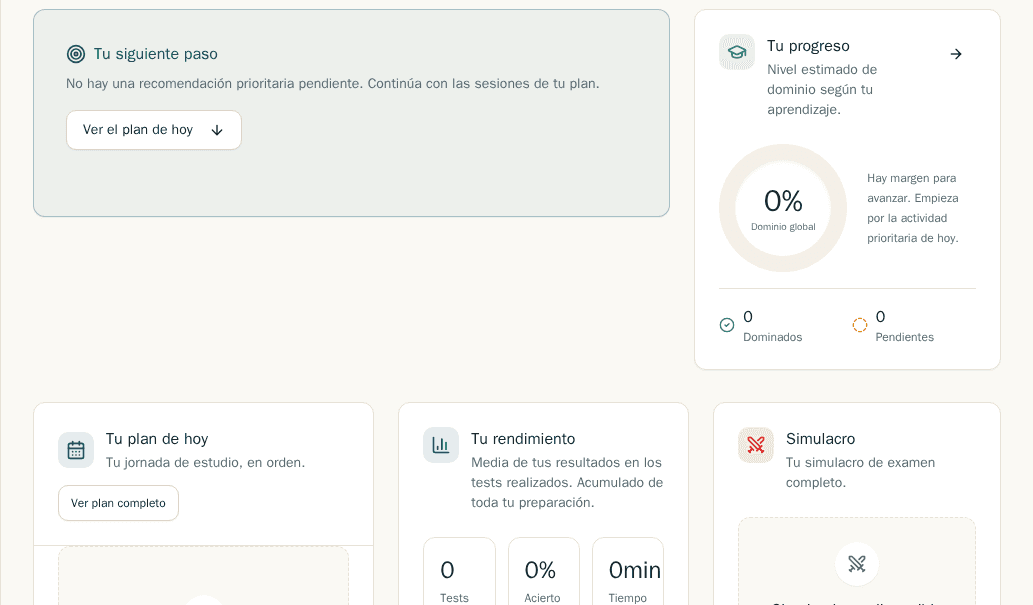Click the red crossed swords Simulacro icon
The height and width of the screenshot is (605, 1033).
pos(756,445)
